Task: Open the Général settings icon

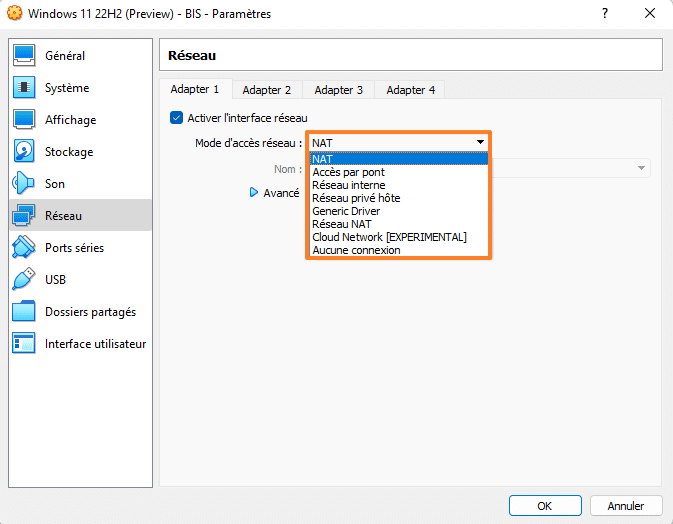Action: point(24,56)
